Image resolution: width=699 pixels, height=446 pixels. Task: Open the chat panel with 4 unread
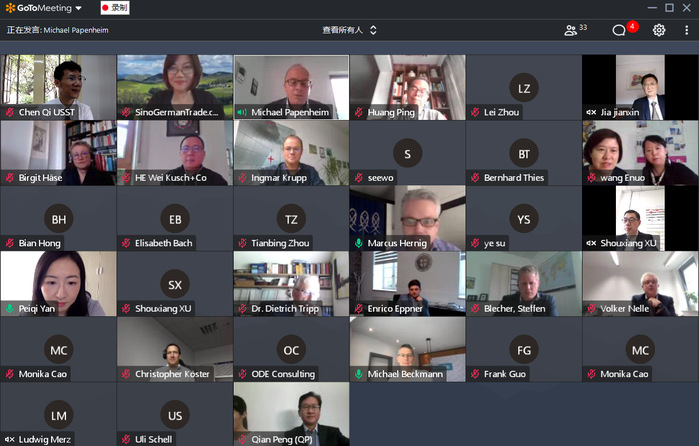[621, 30]
